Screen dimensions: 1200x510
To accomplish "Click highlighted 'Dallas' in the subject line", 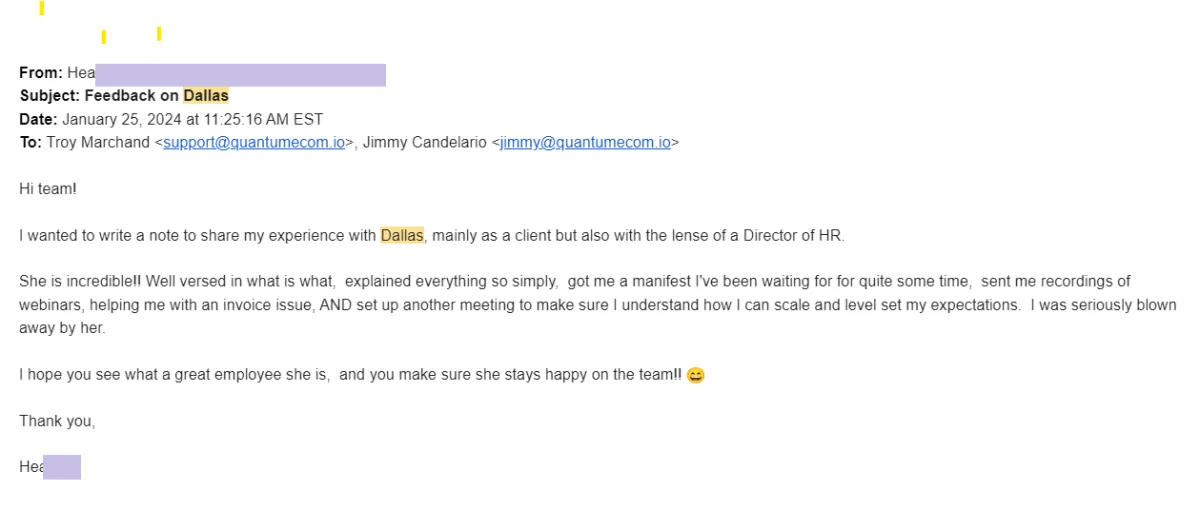I will (206, 97).
